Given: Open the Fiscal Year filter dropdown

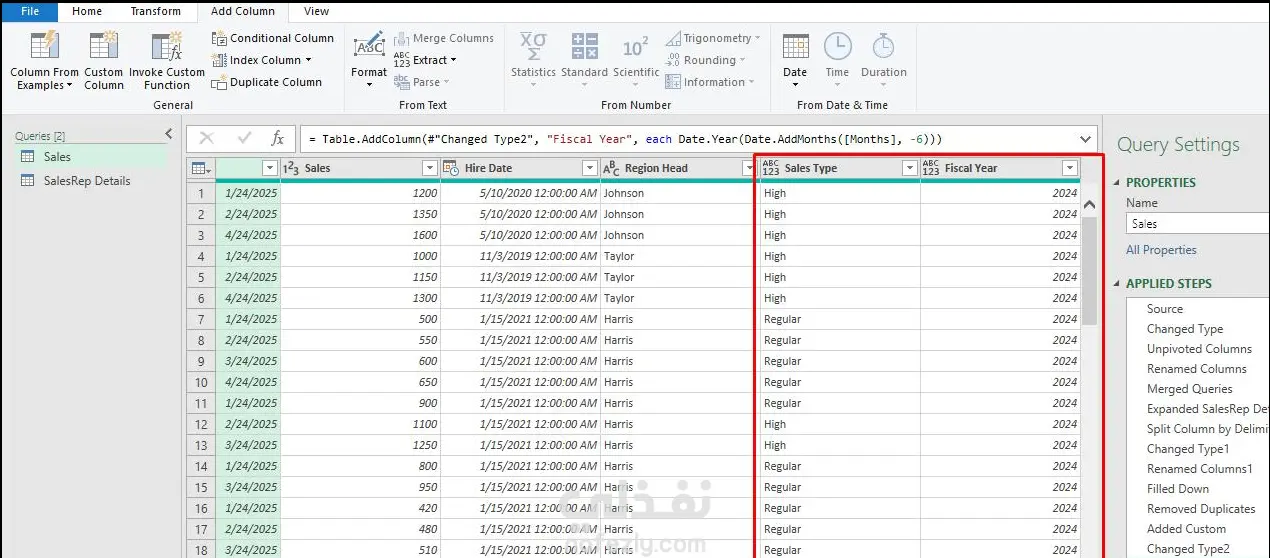Looking at the screenshot, I should (1069, 168).
